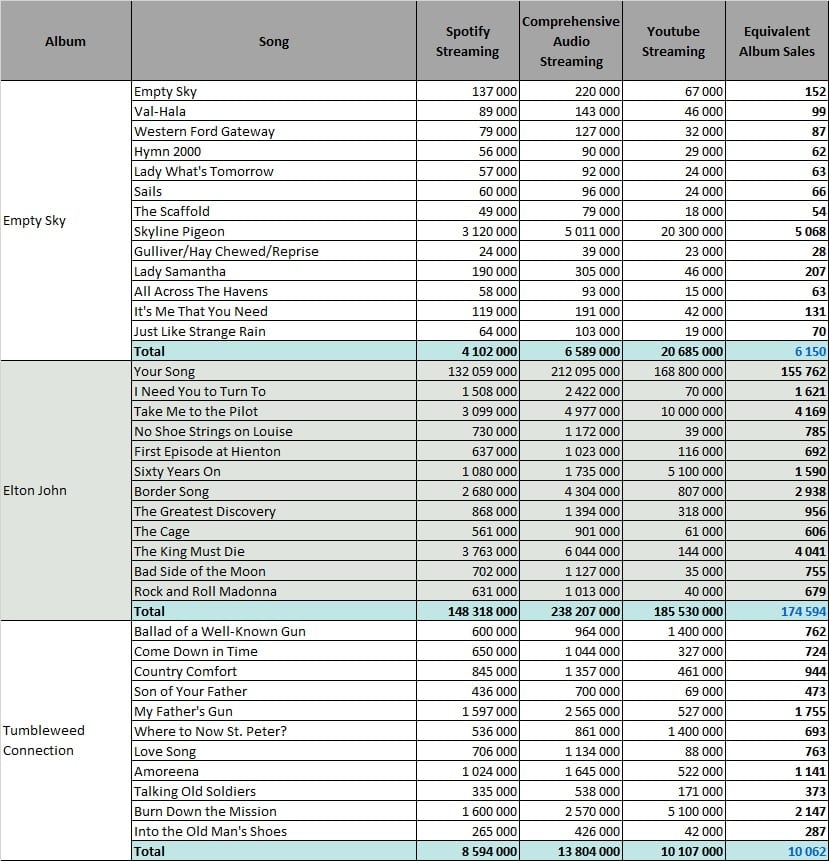Click the Youtube Streaming header cell

[x=674, y=41]
